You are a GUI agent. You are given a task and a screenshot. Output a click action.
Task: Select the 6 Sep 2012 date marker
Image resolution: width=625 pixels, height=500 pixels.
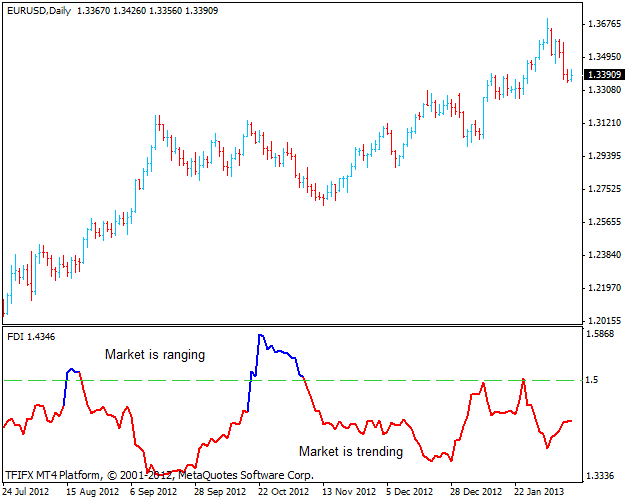pyautogui.click(x=154, y=491)
